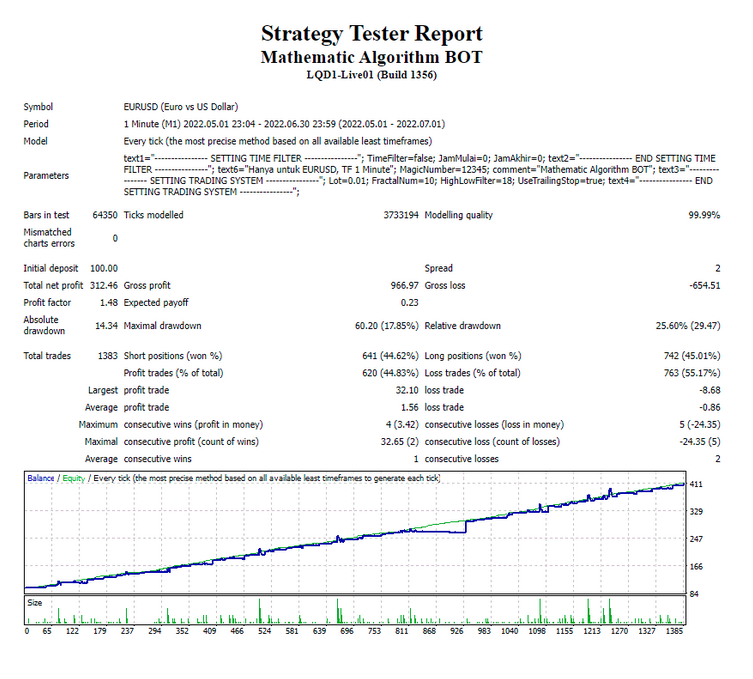Click the x-axis tick label 524
Viewport: 753px width, 679px height.
(265, 631)
